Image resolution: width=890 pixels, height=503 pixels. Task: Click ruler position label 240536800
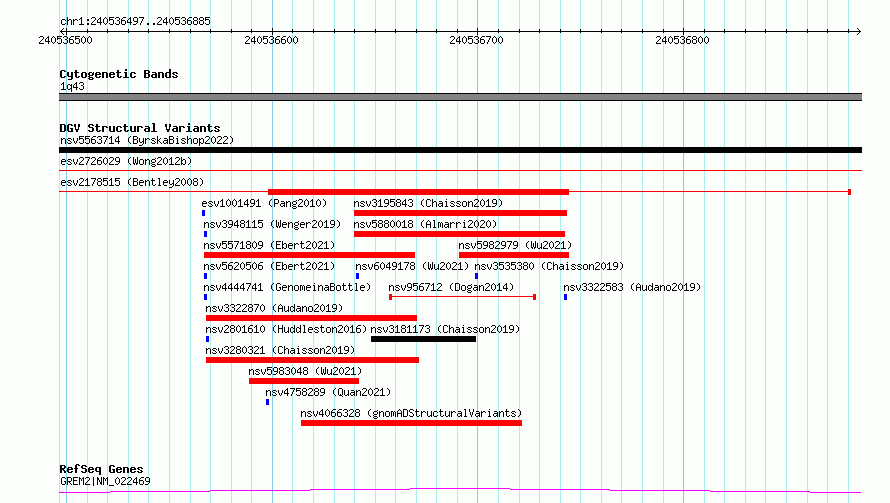point(682,40)
